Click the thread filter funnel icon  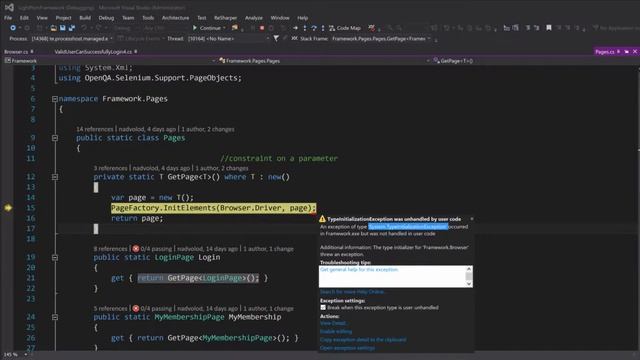(x=276, y=38)
